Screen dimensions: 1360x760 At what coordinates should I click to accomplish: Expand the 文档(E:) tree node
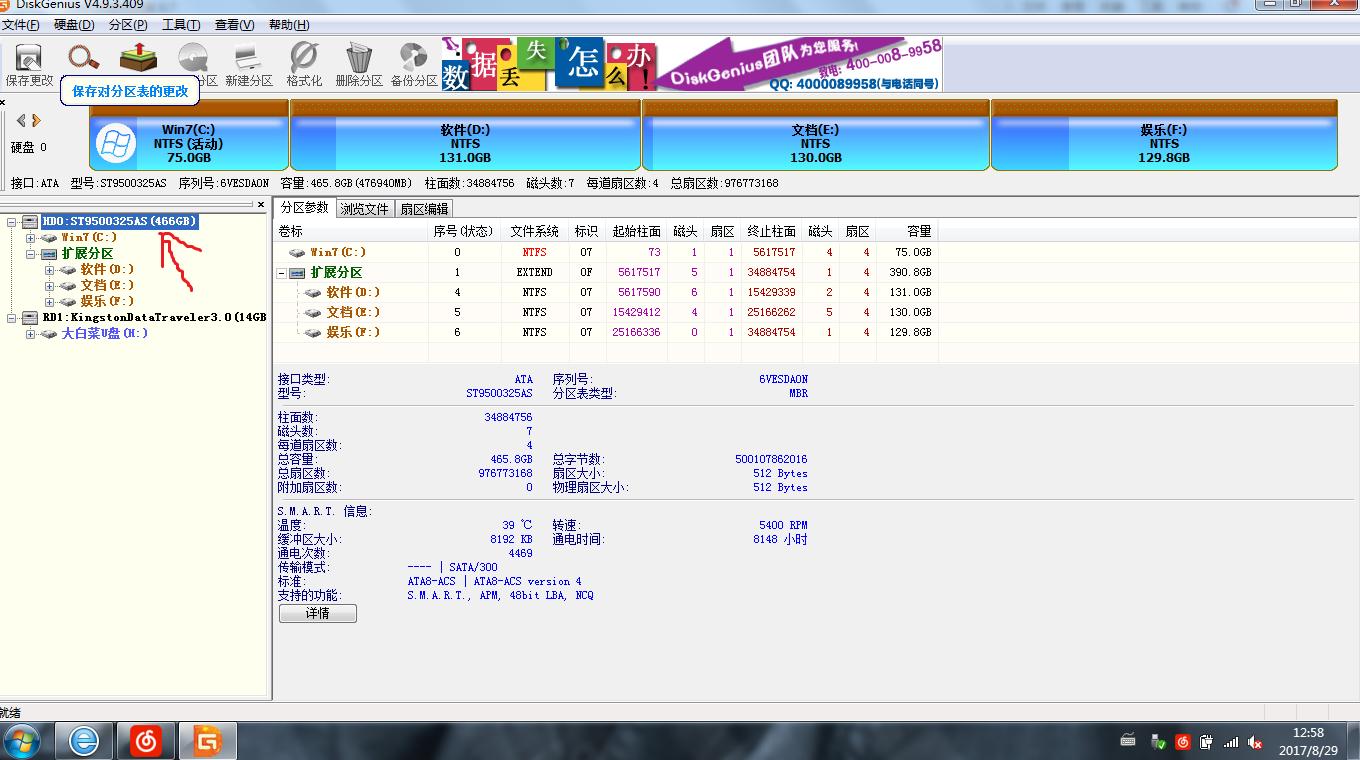click(x=49, y=286)
